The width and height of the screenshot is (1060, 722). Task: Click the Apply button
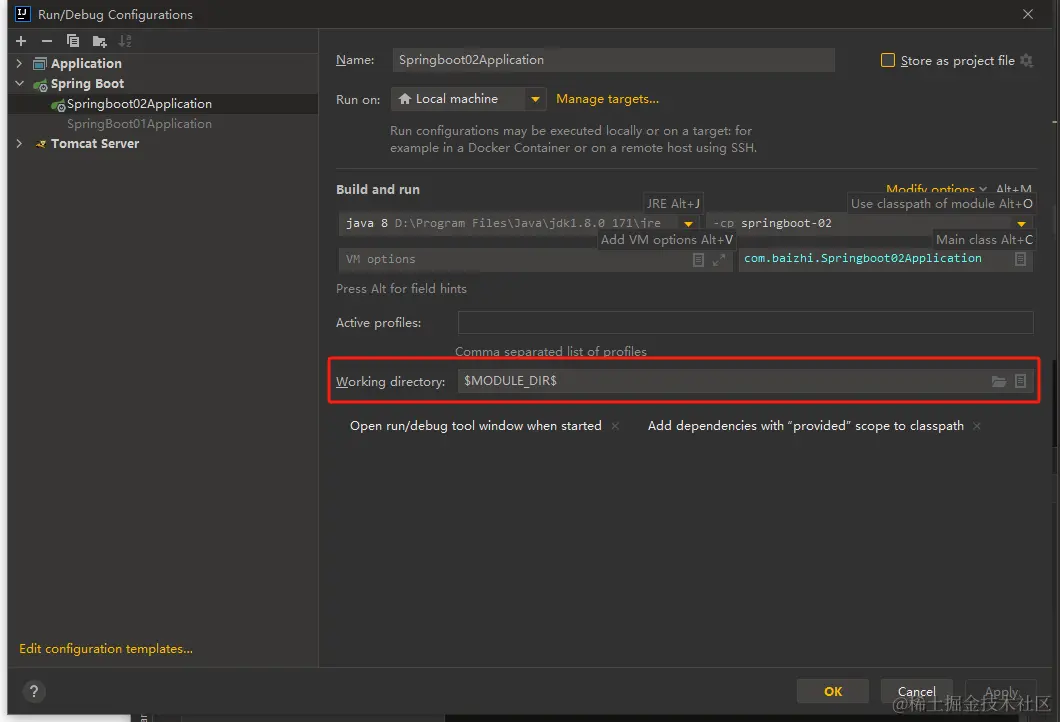tap(1001, 691)
